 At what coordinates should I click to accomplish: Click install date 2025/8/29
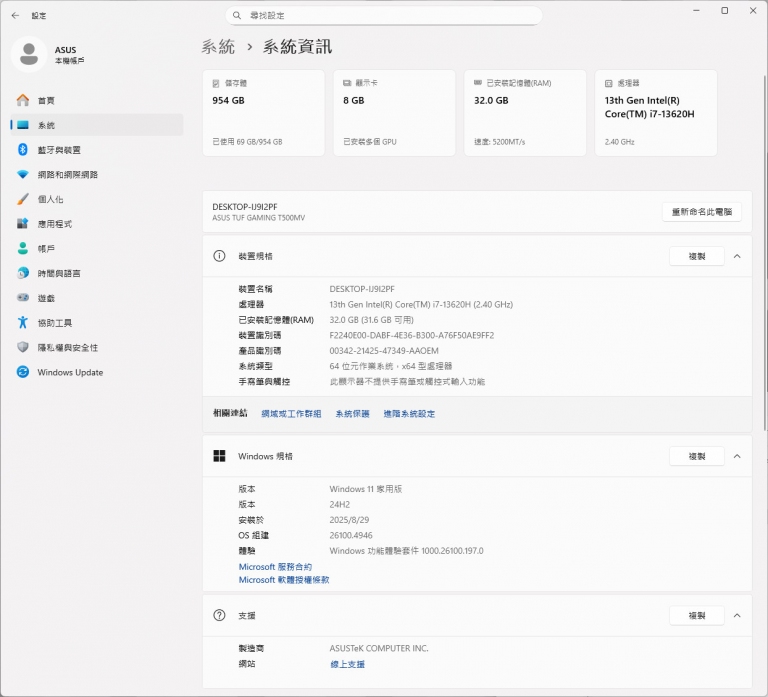pos(349,520)
